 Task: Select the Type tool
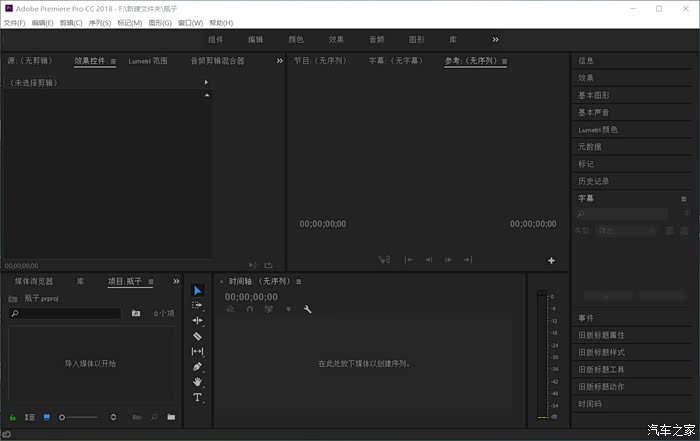(x=197, y=397)
